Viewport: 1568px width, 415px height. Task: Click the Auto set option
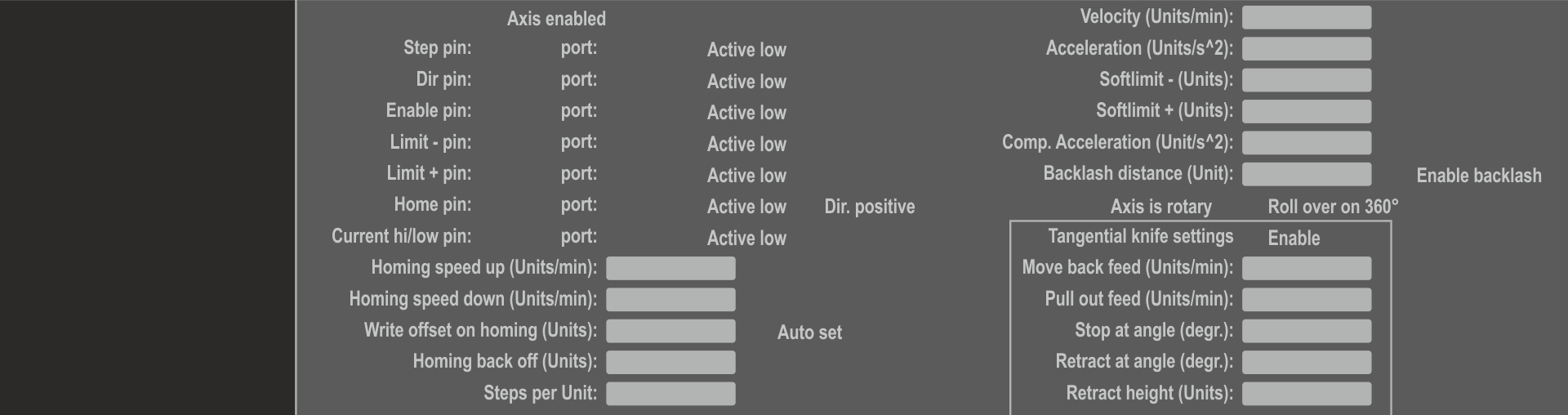[808, 332]
